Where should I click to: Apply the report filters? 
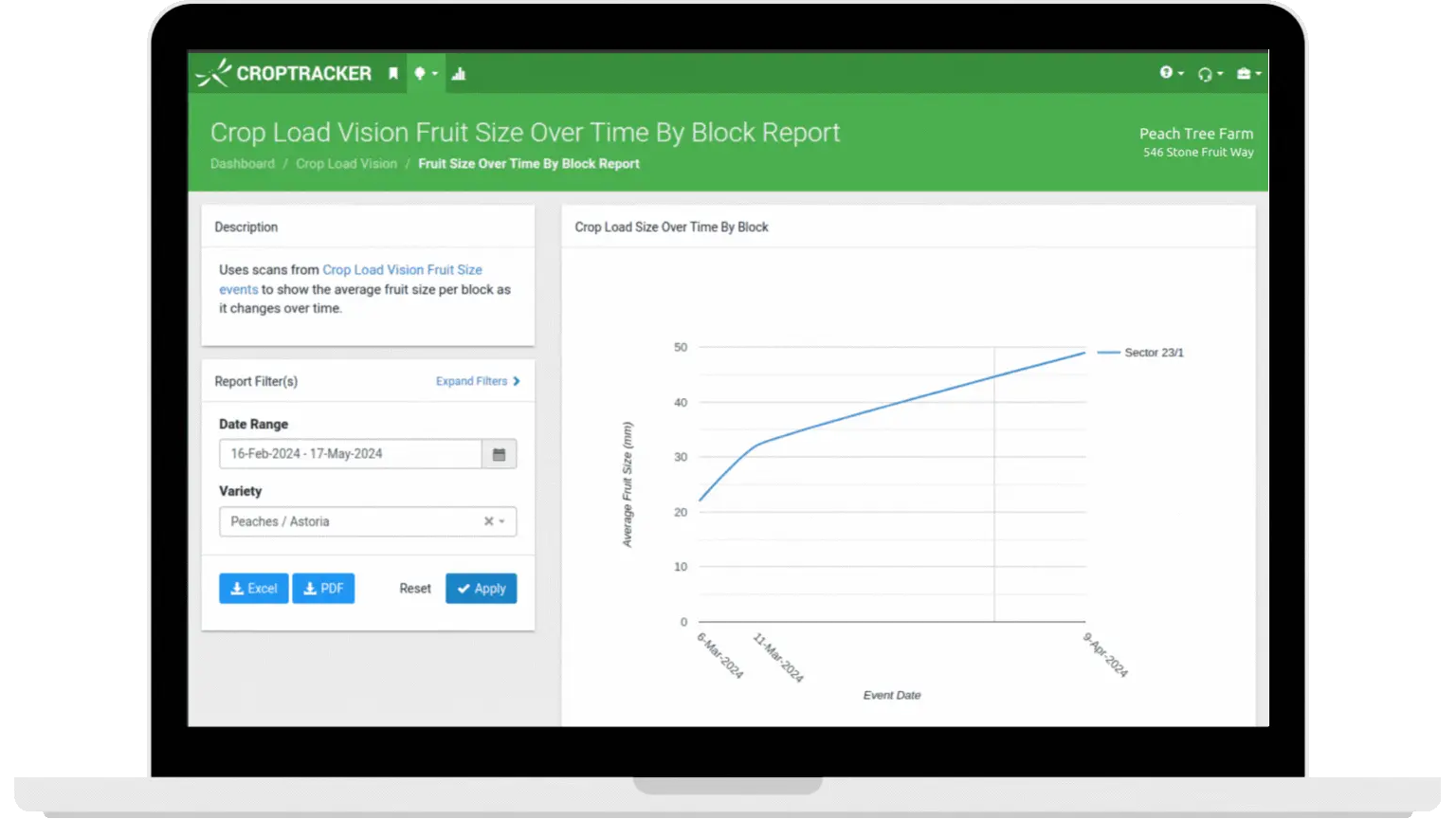click(x=482, y=589)
